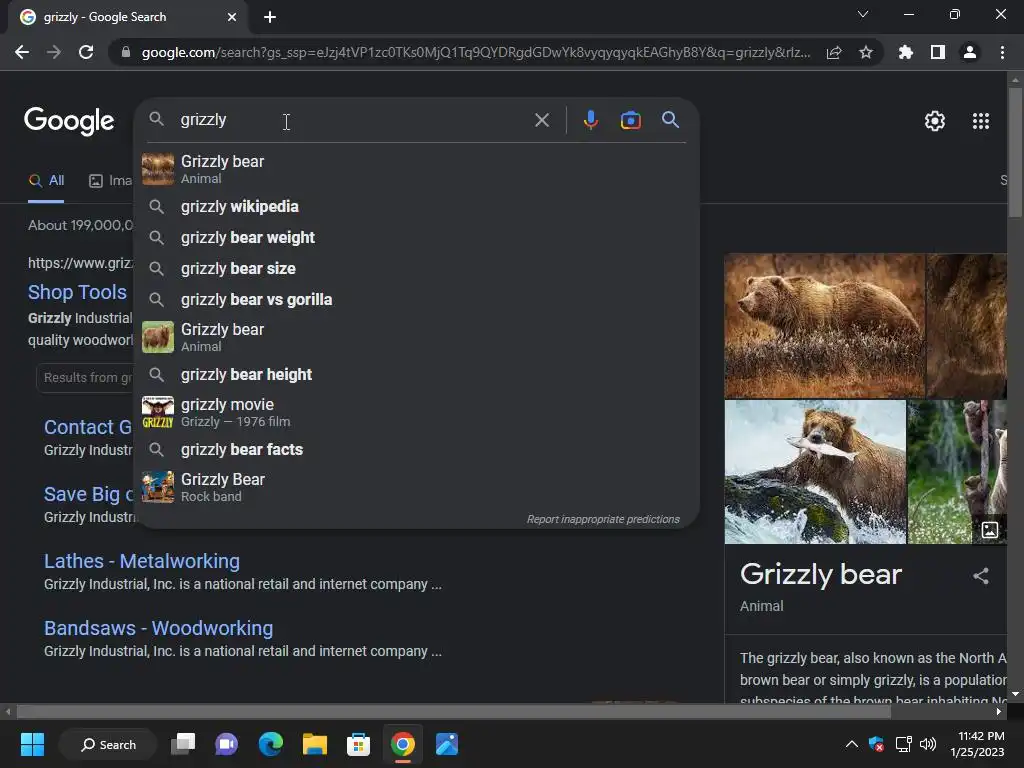Viewport: 1024px width, 768px height.
Task: Open Bandsaws - Woodworking link
Action: (158, 628)
